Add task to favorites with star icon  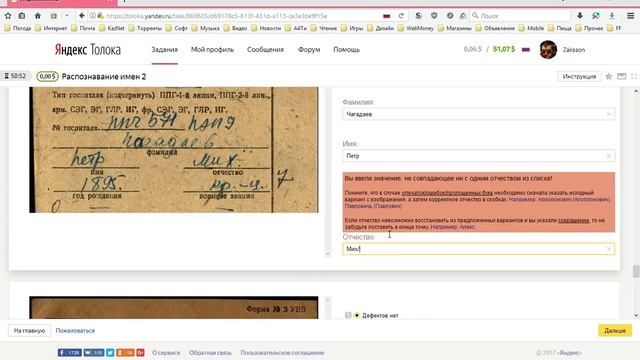click(609, 76)
